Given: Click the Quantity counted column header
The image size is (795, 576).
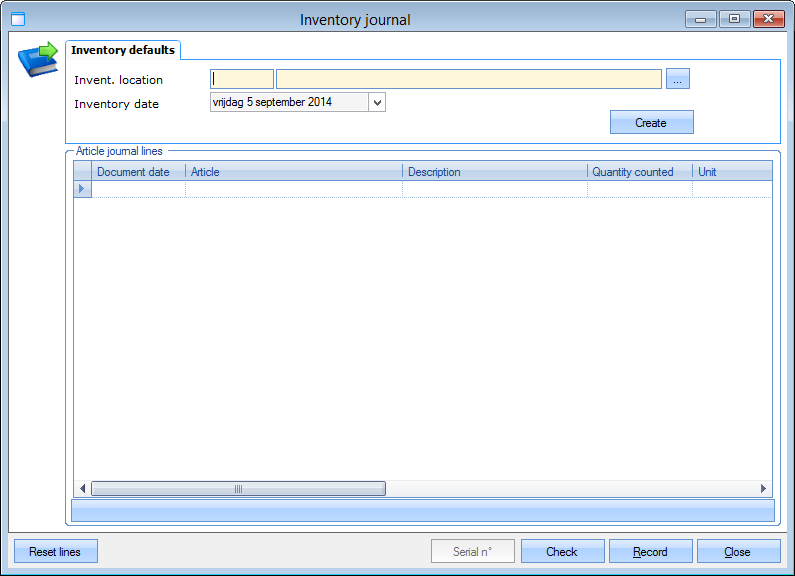Looking at the screenshot, I should [638, 172].
